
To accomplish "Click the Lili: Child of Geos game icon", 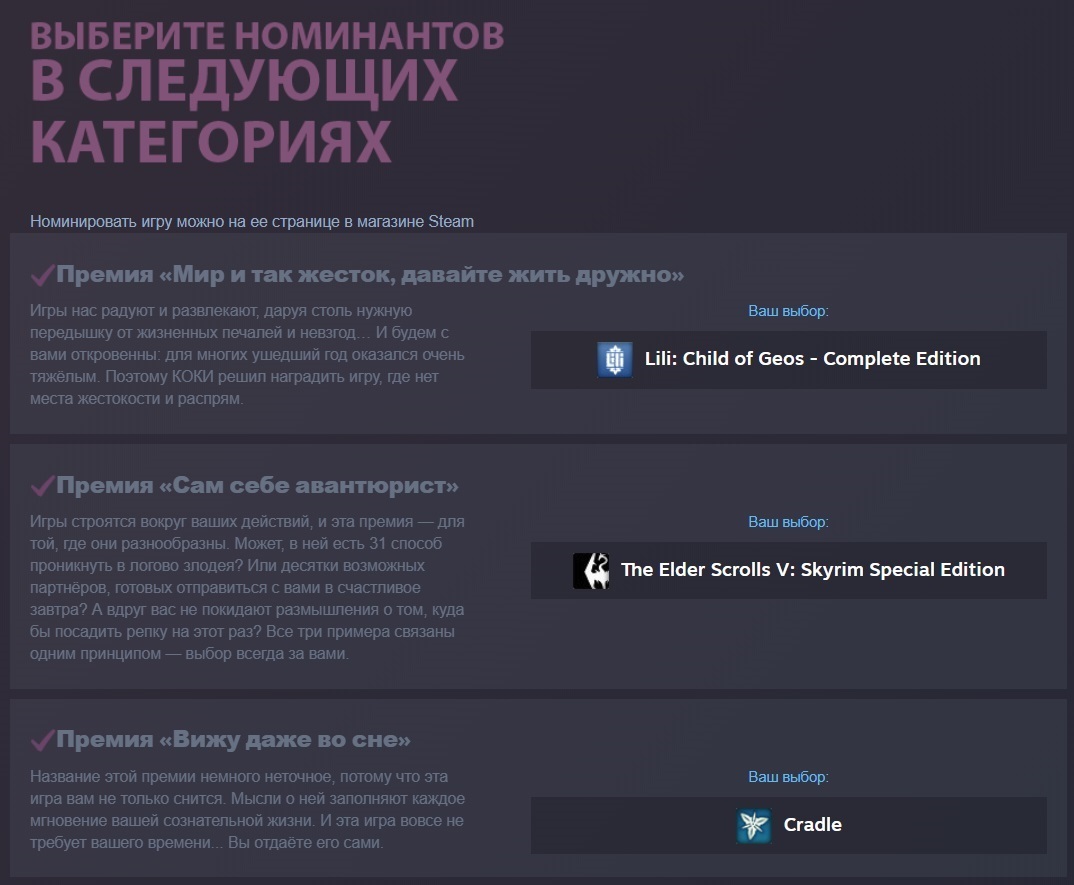I will (x=614, y=360).
